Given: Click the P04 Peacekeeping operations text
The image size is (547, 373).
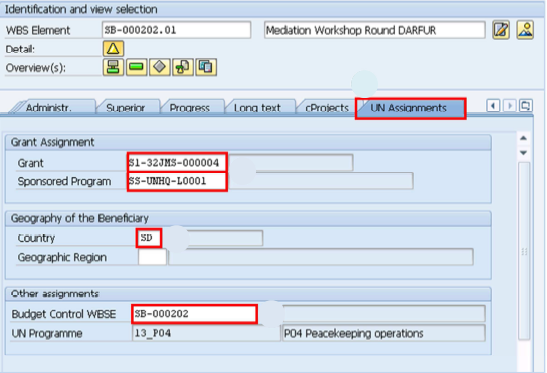Looking at the screenshot, I should pos(353,334).
